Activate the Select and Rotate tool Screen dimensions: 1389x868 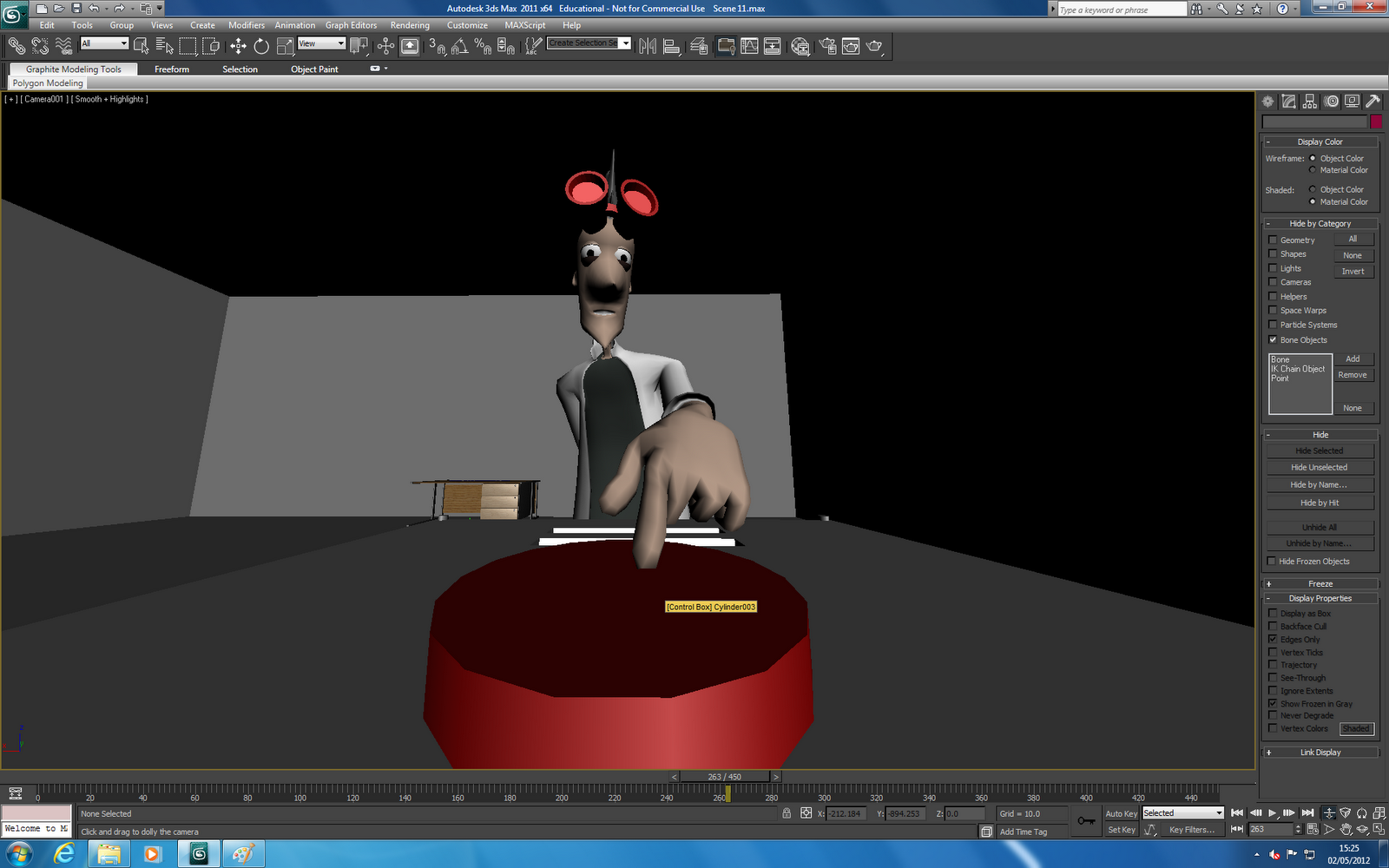click(262, 45)
